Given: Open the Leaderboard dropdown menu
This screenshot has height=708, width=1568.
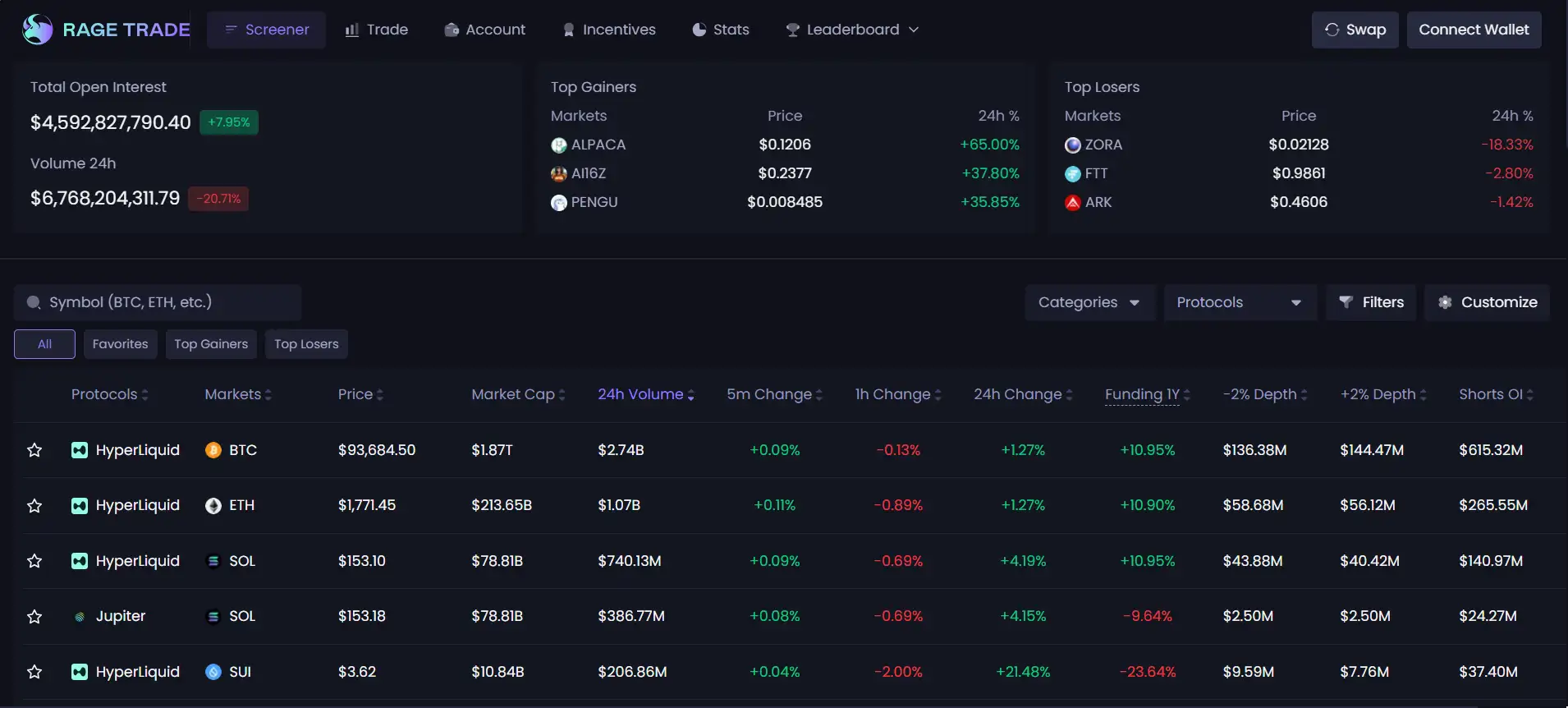Looking at the screenshot, I should point(852,30).
